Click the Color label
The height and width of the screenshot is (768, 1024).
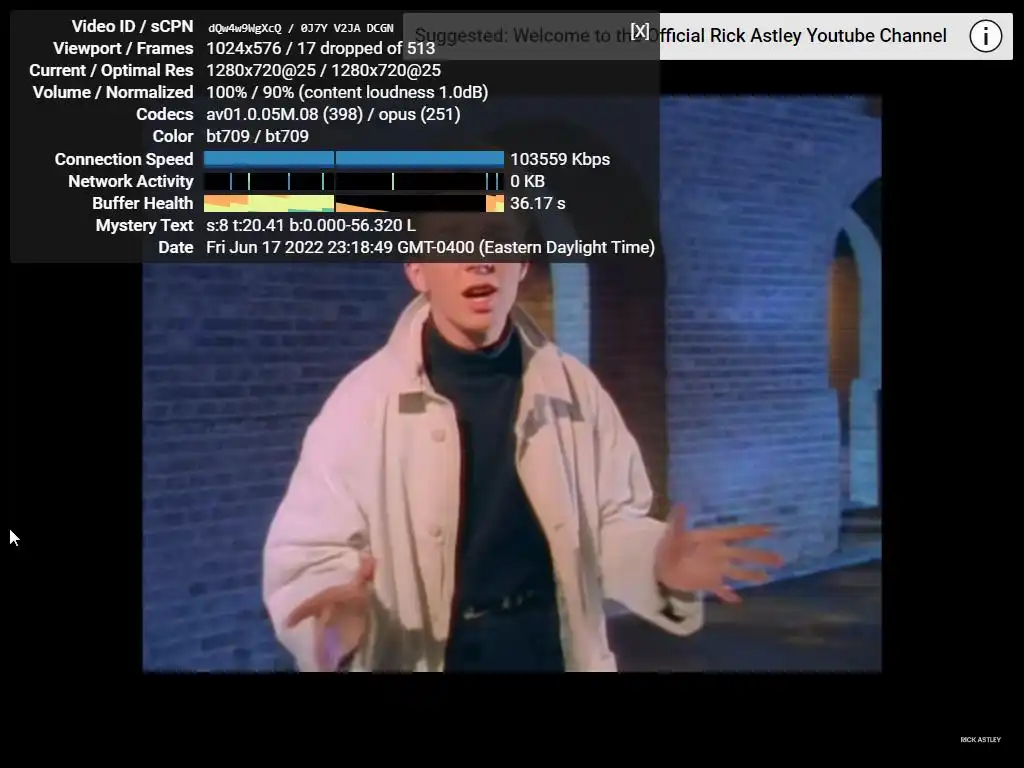point(173,136)
